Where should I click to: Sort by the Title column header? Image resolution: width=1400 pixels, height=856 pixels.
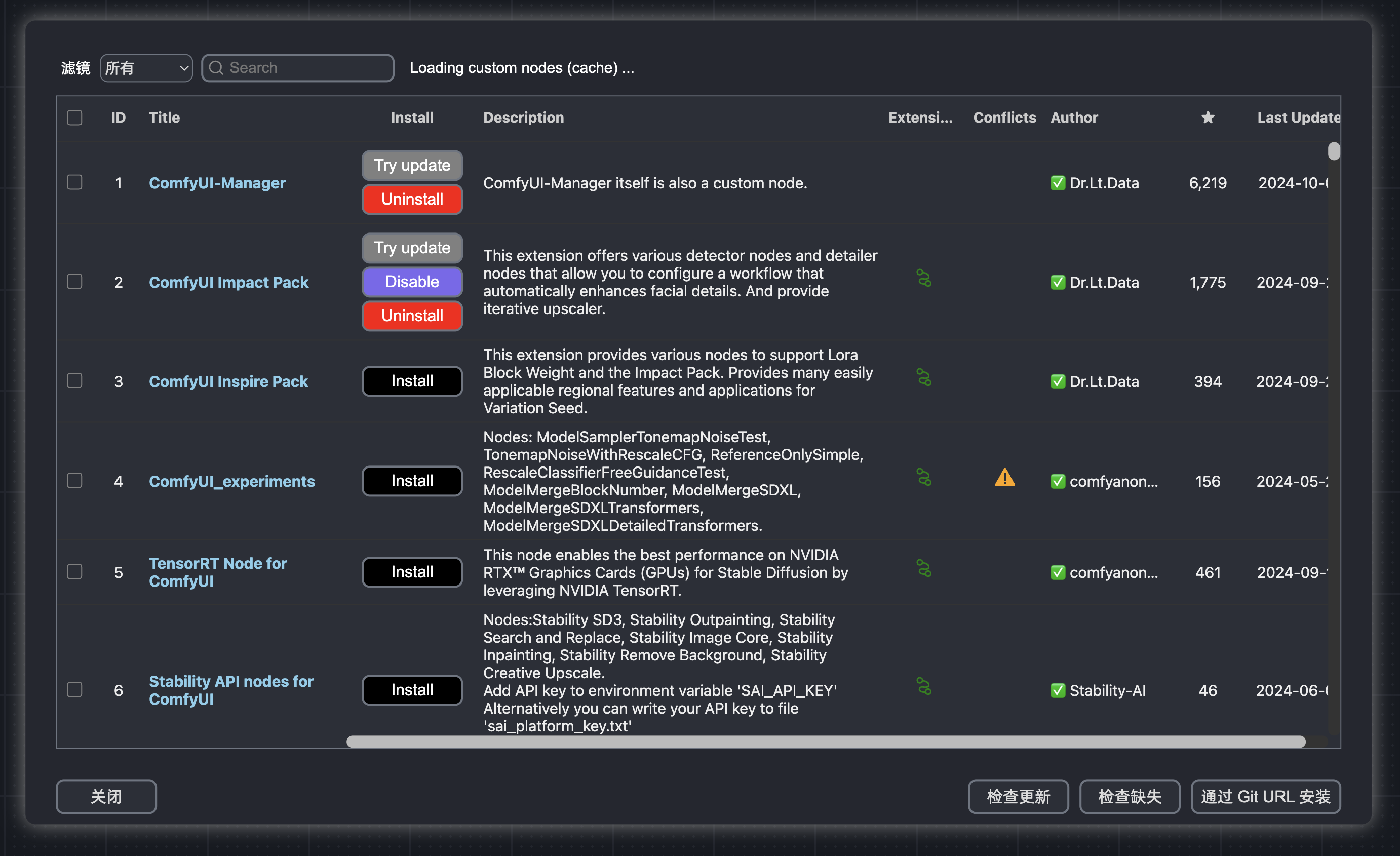[x=164, y=118]
